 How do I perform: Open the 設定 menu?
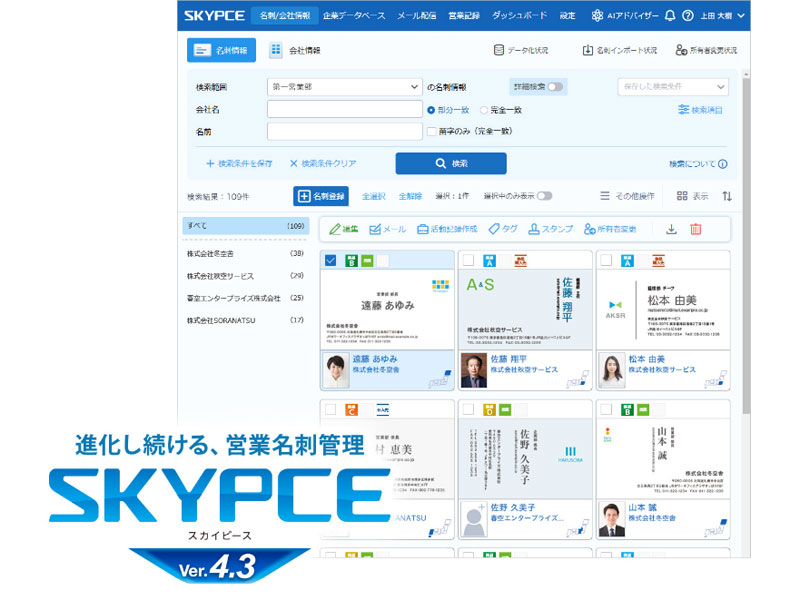567,15
